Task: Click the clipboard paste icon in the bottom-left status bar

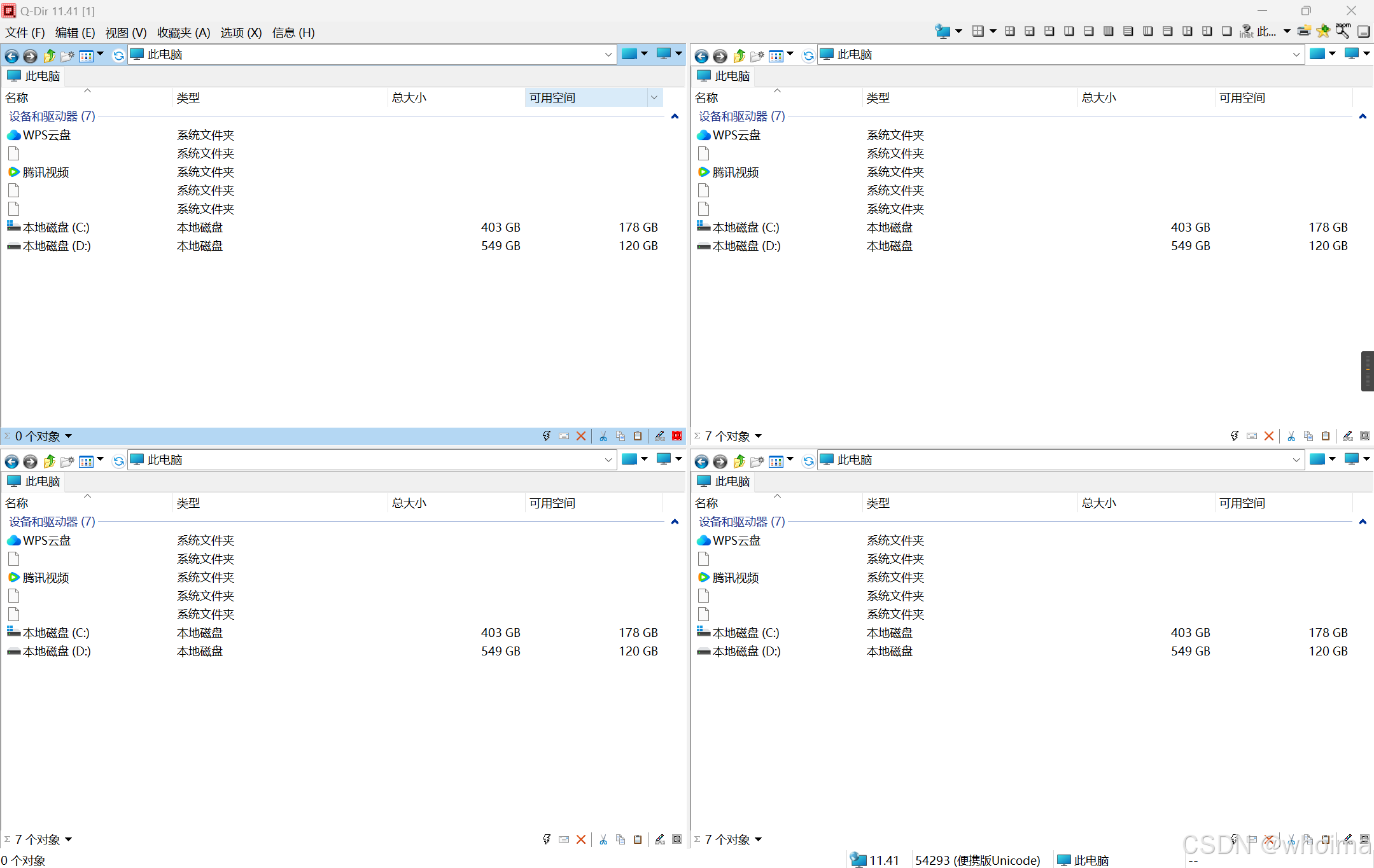Action: 638,839
